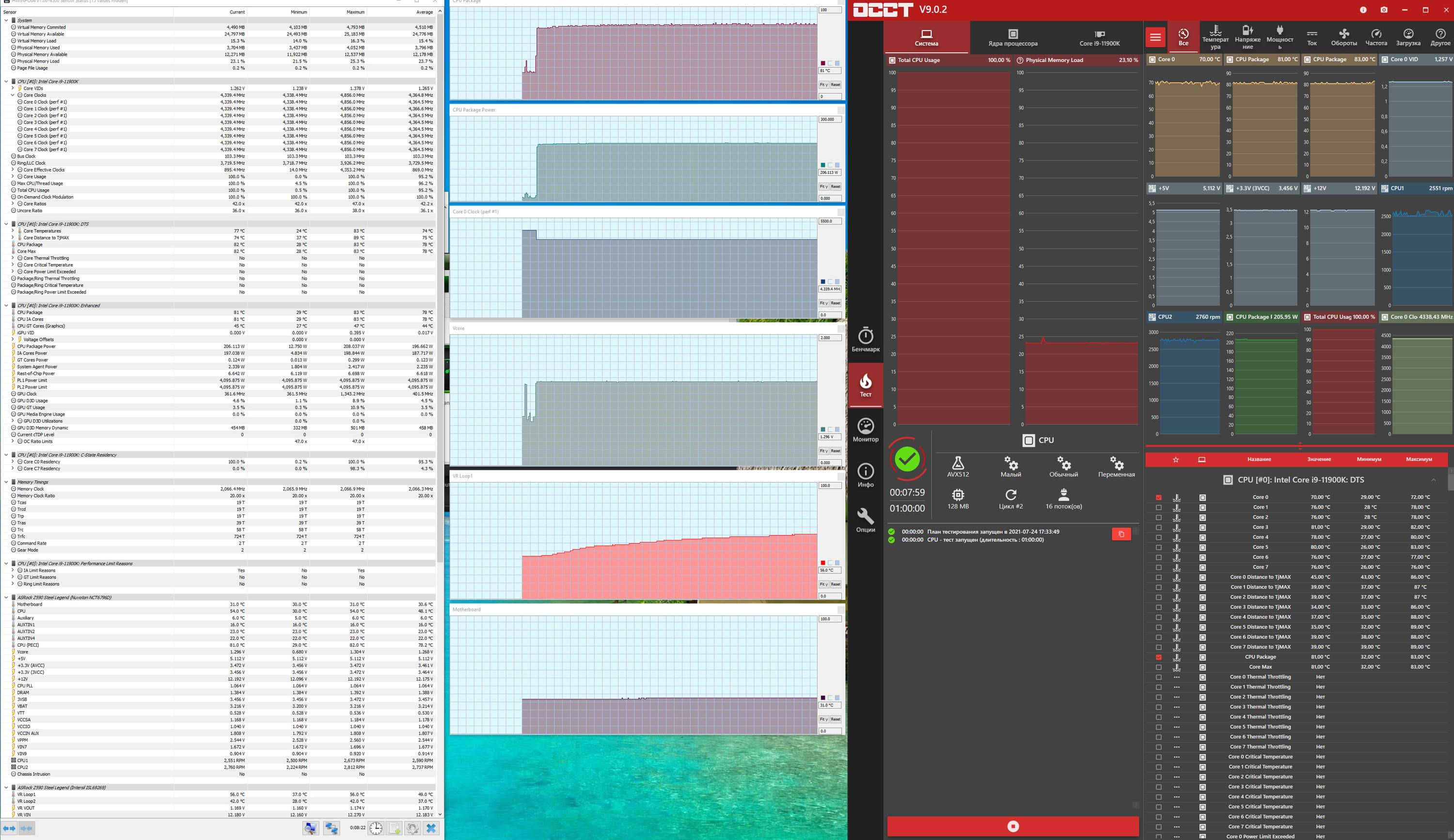Take OCCT screenshot with camera icon

pyautogui.click(x=1384, y=10)
